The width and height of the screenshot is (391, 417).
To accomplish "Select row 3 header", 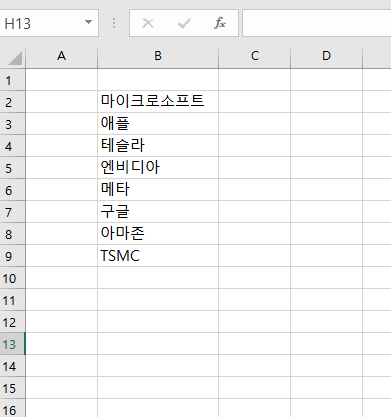I will (x=12, y=124).
